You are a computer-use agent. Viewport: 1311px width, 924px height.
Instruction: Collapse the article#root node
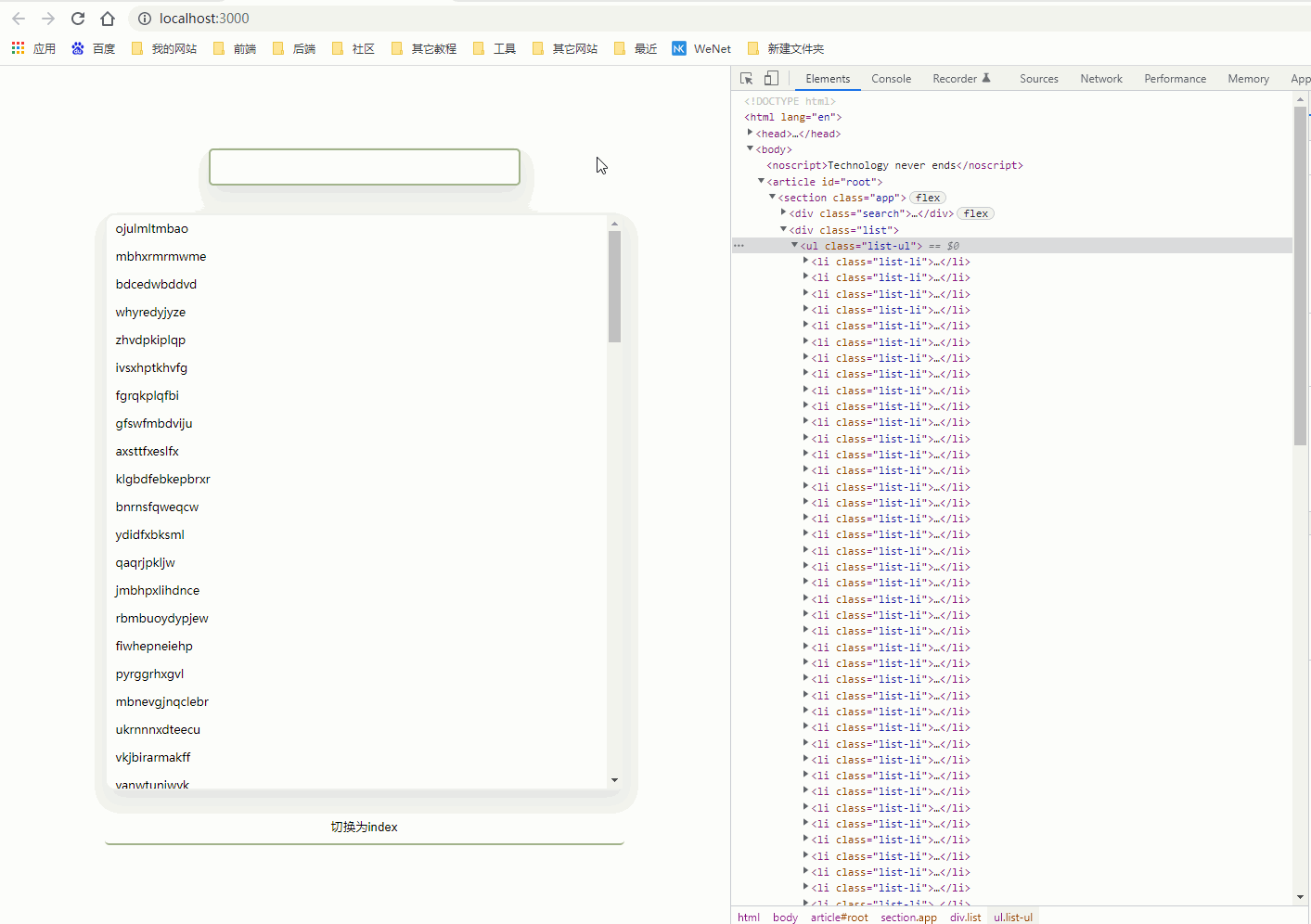(761, 181)
